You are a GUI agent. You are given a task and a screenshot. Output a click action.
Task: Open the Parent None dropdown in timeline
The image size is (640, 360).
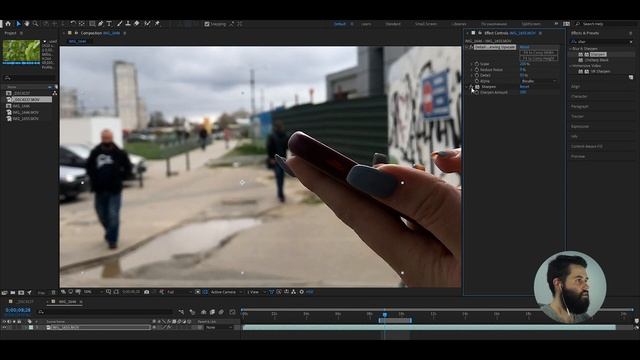click(218, 327)
